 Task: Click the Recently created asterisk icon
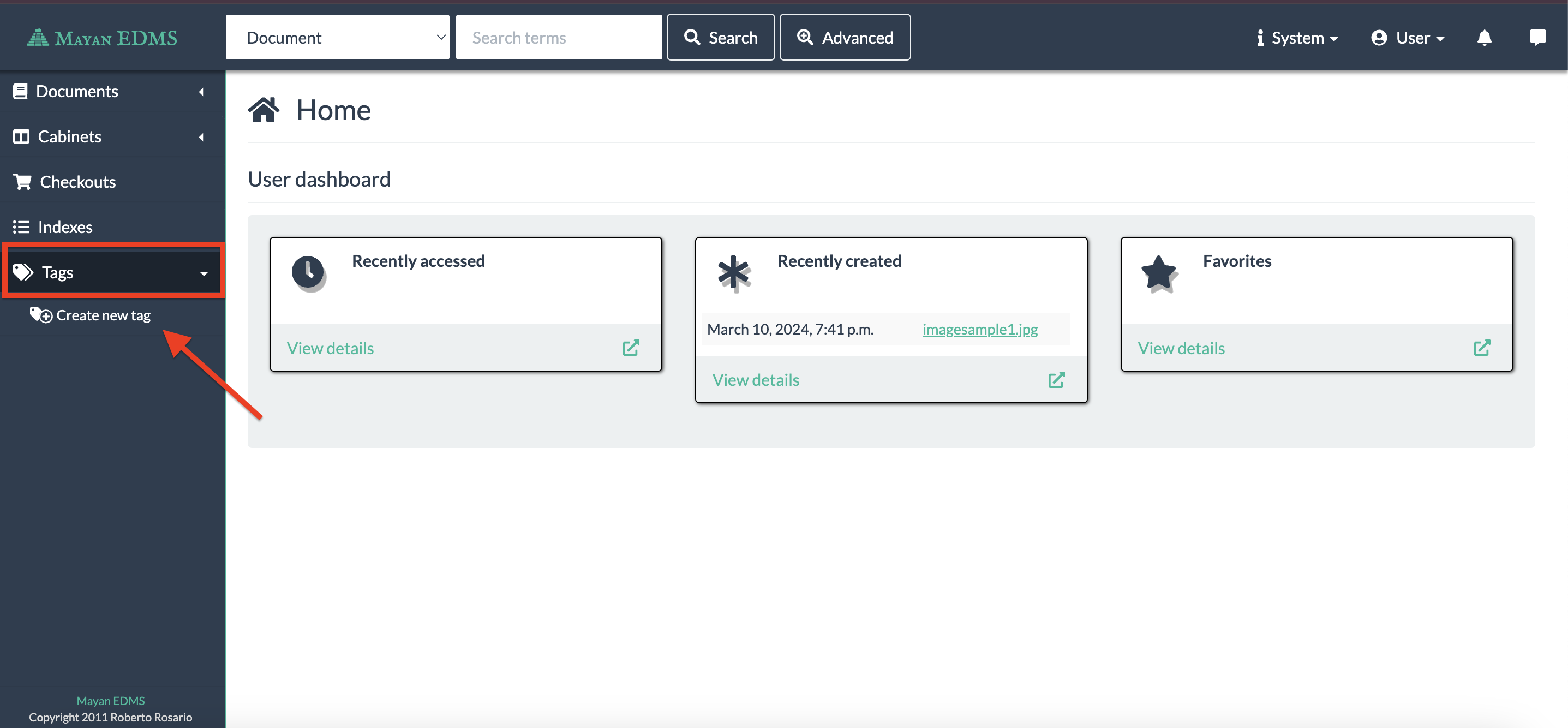(733, 273)
